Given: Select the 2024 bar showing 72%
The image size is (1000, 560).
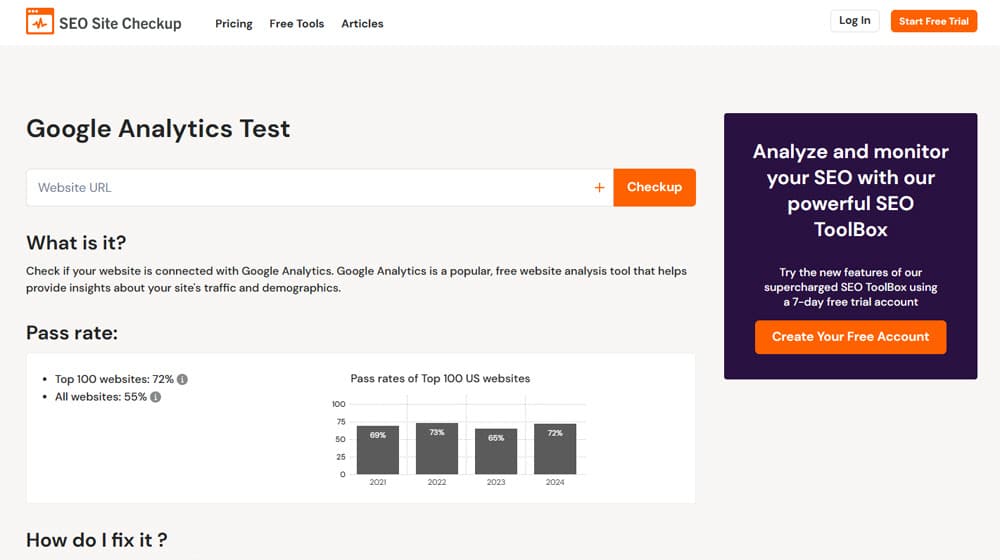Looking at the screenshot, I should click(555, 449).
